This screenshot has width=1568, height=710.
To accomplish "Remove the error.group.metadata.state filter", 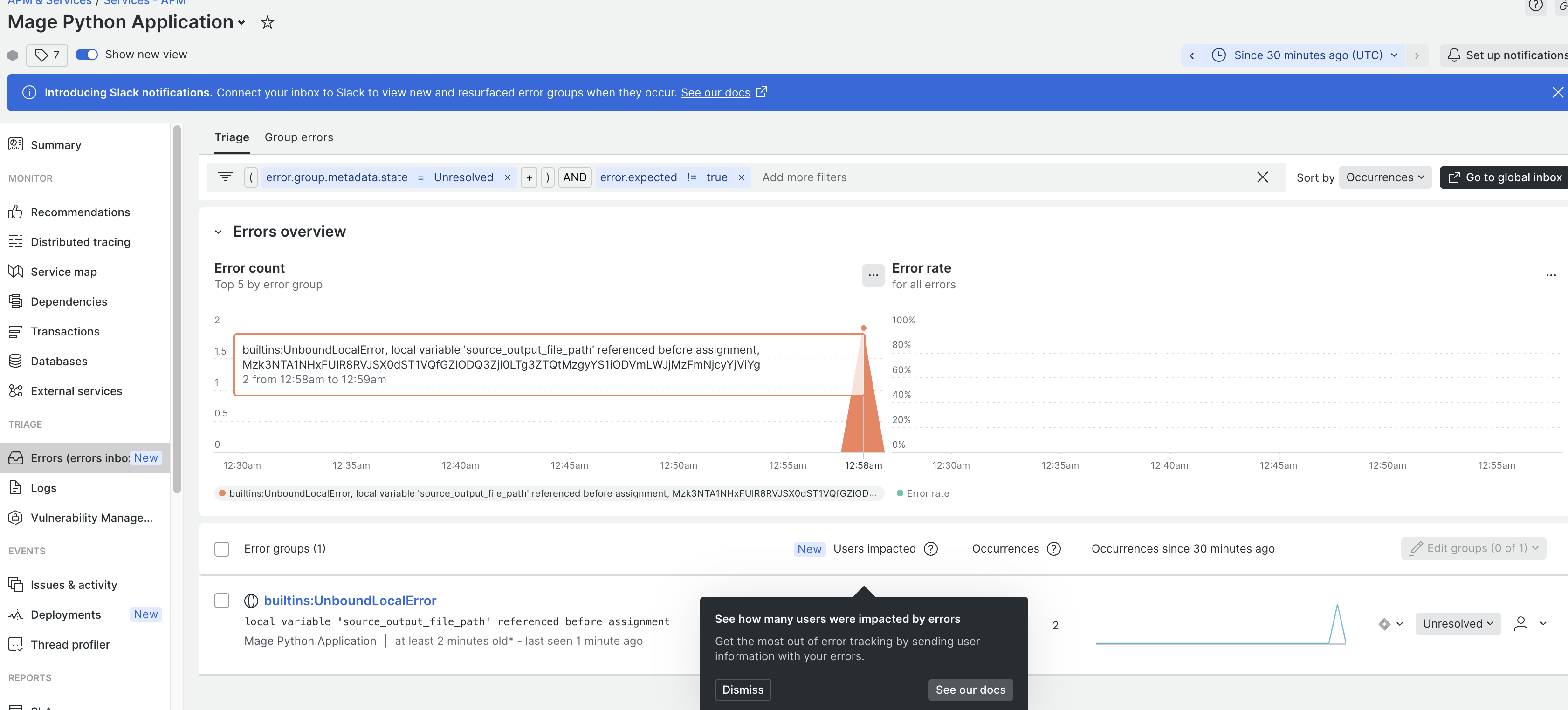I will click(x=507, y=177).
